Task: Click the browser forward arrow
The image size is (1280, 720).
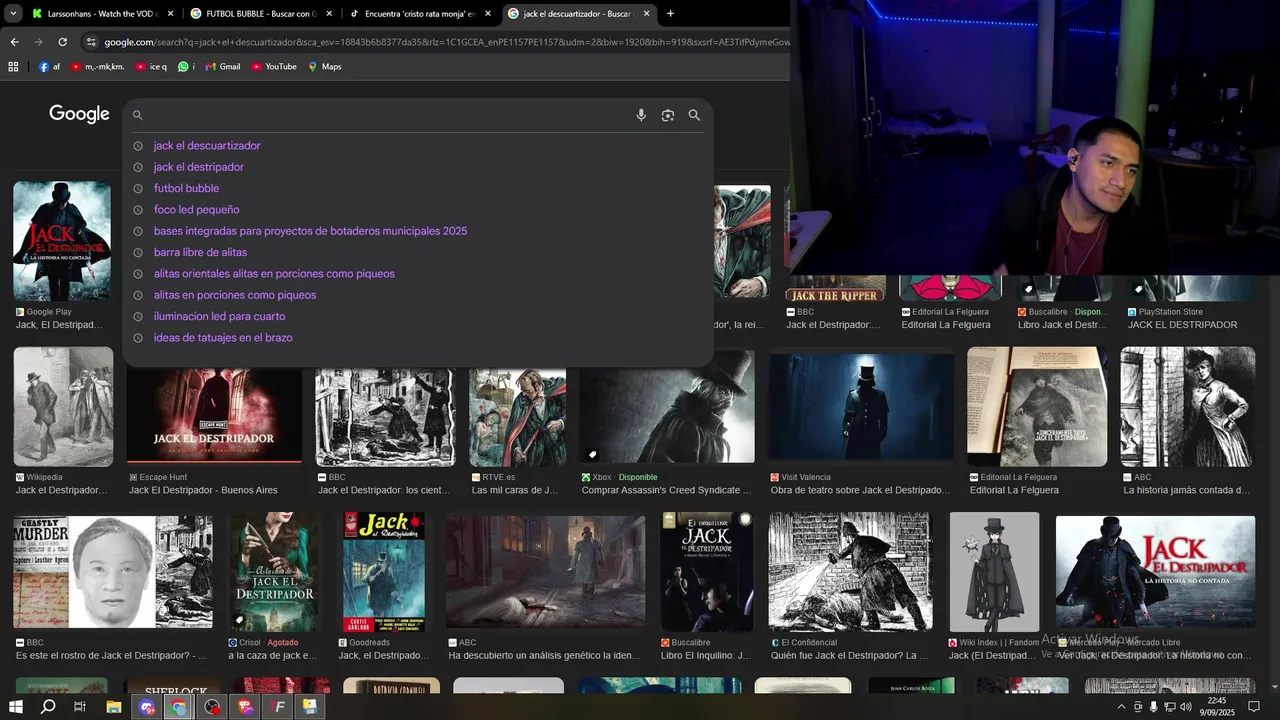Action: pos(38,42)
